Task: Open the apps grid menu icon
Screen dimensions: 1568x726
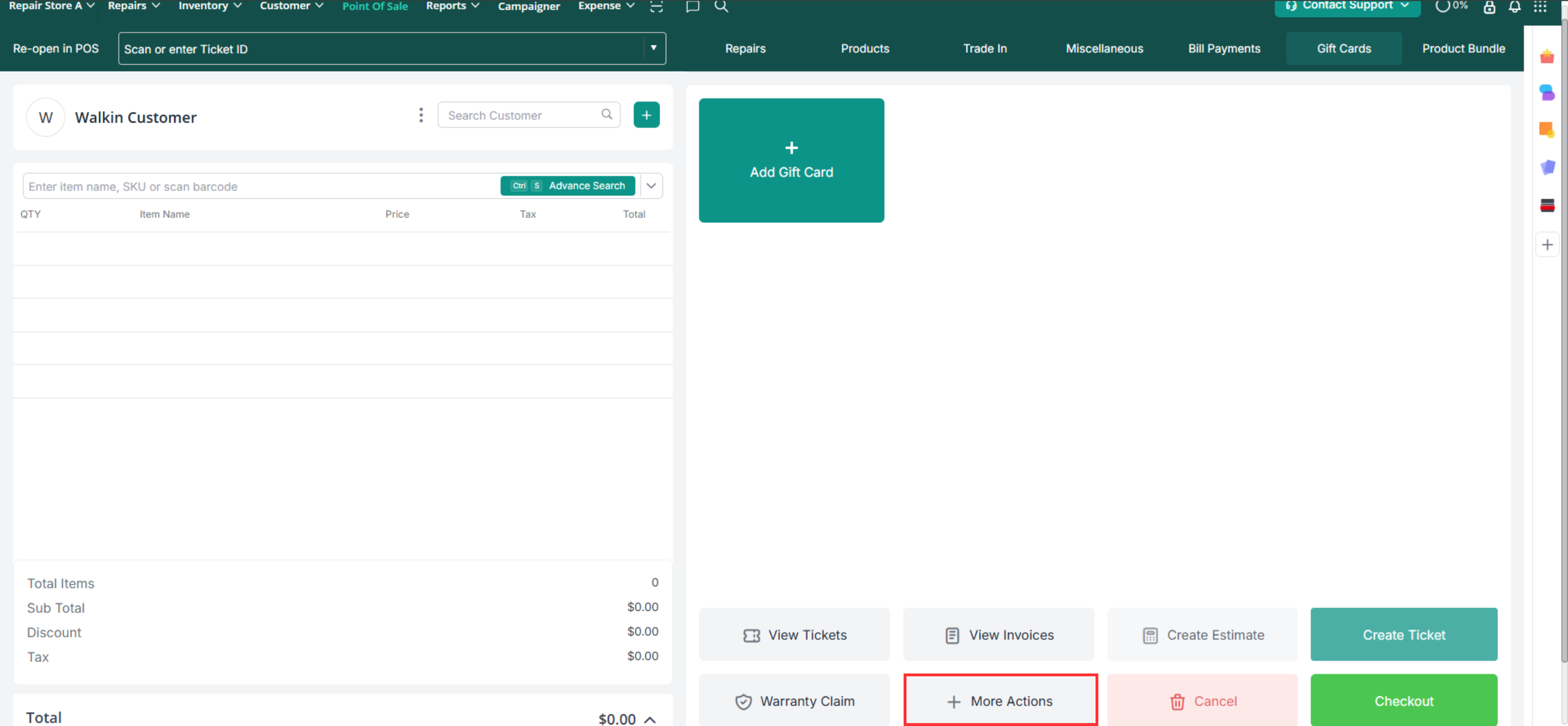Action: 1540,7
